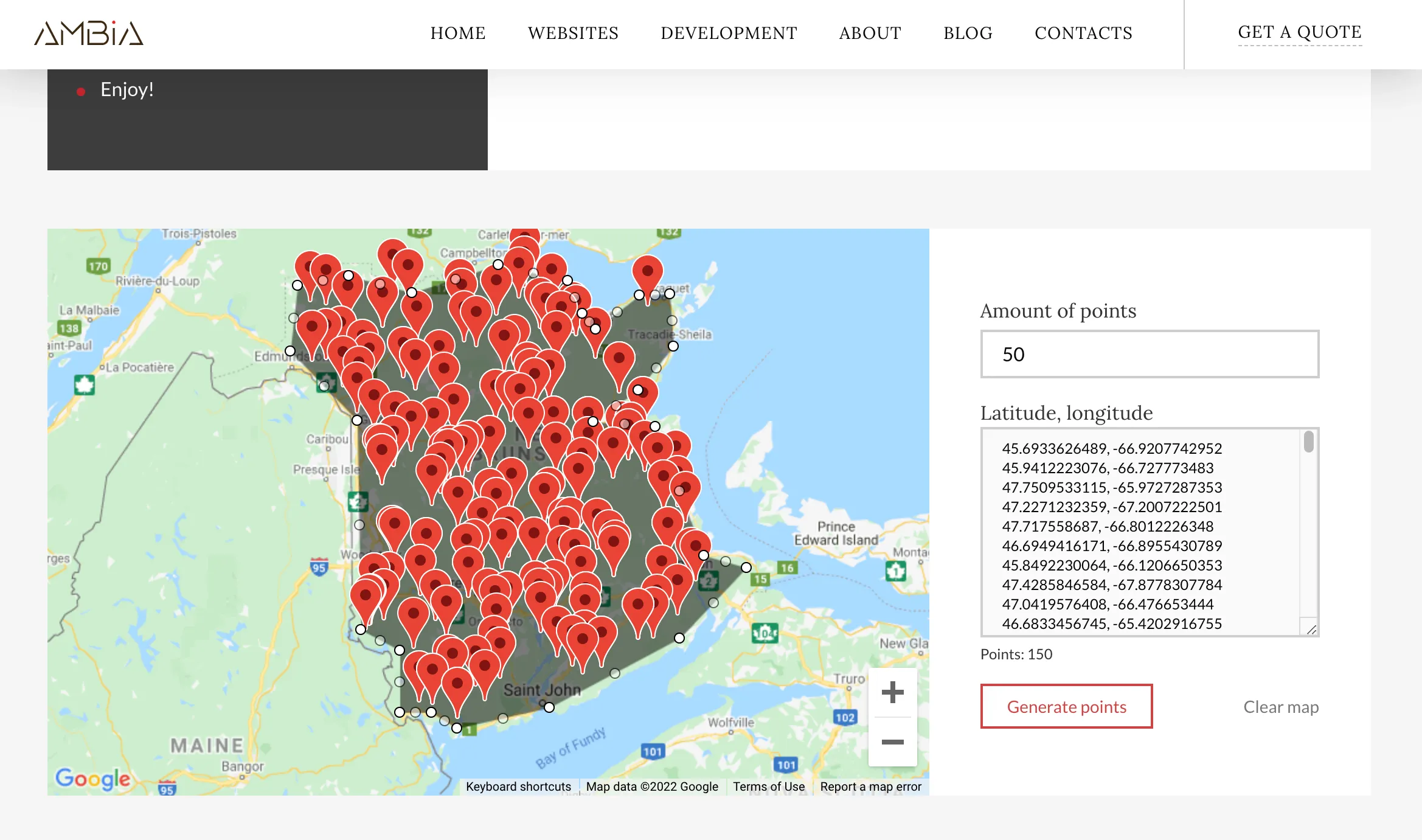The height and width of the screenshot is (840, 1422).
Task: Select coordinate line 45.8492230064, -66.1206650353
Action: click(x=1112, y=565)
